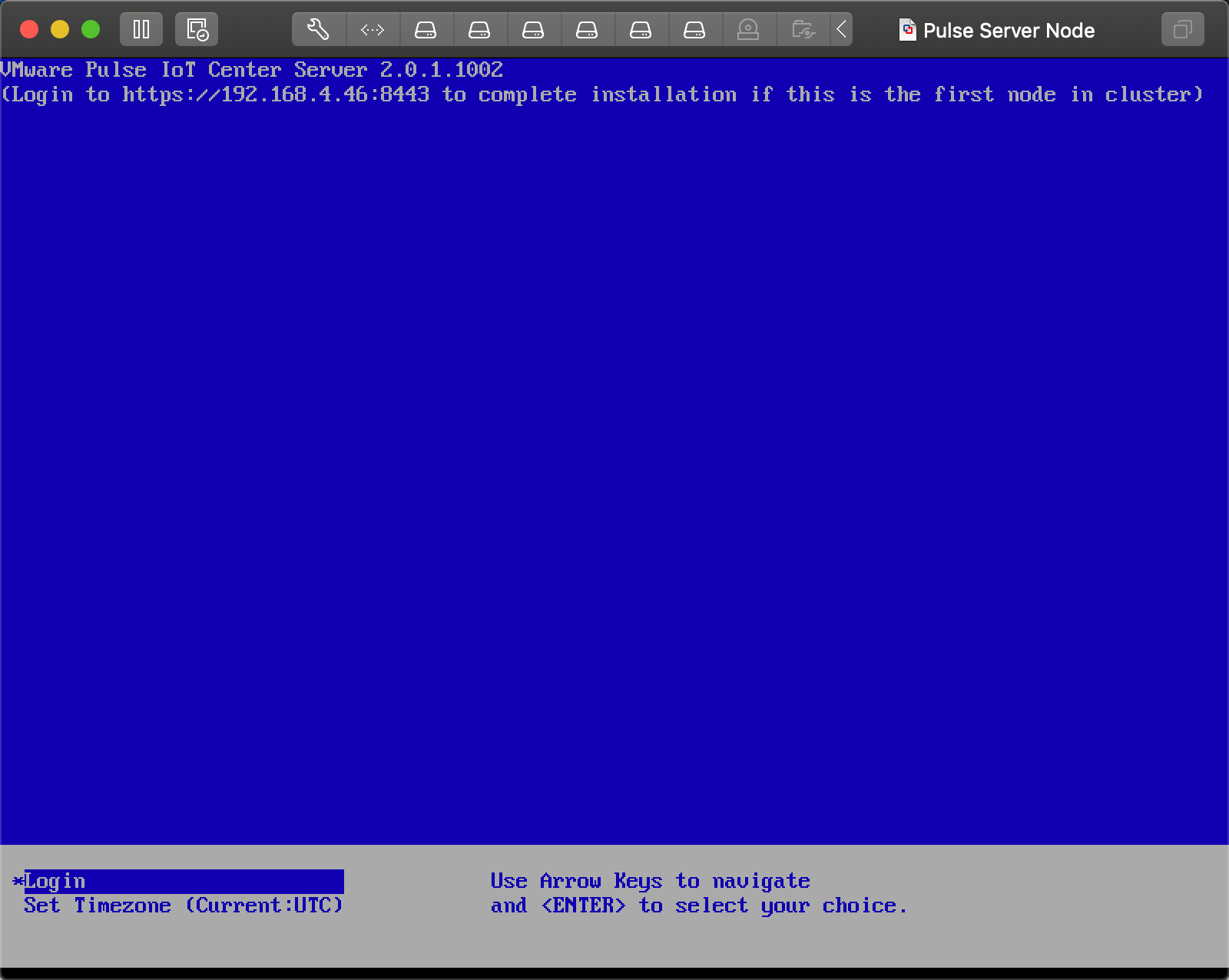Select Set Timezone (Current:UTC) option
The image size is (1229, 980).
pos(183,906)
